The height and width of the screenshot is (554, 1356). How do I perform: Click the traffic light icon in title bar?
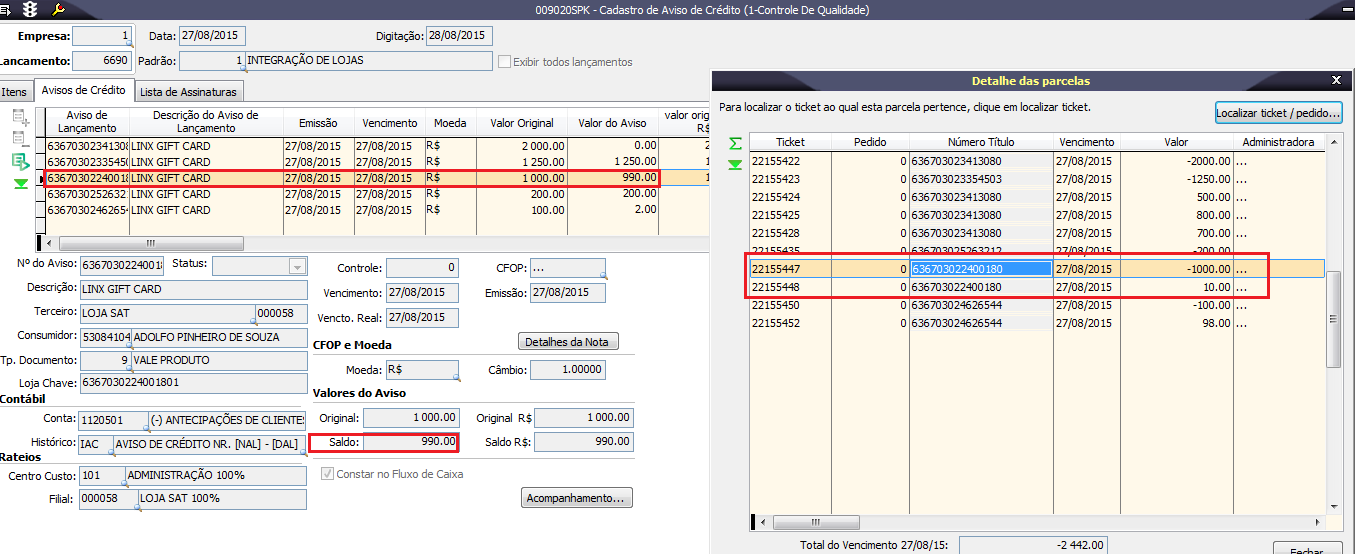[x=31, y=9]
